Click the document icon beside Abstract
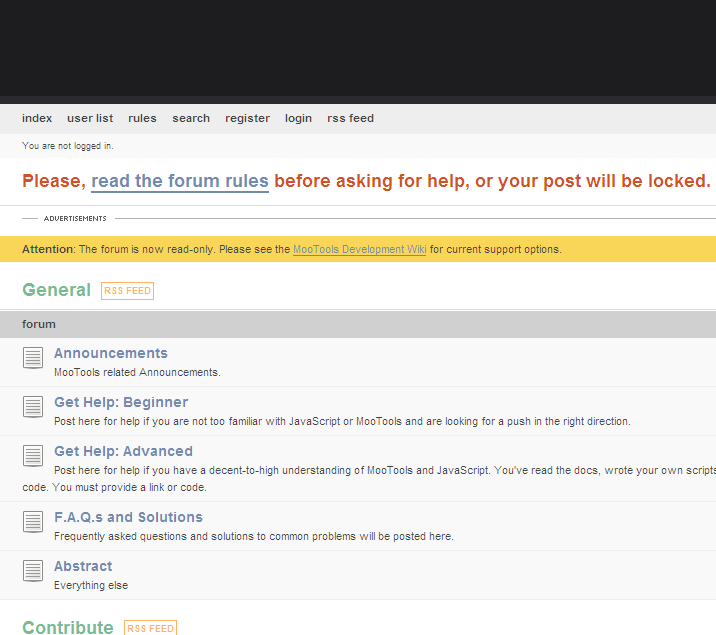Screen dimensions: 716x635 pyautogui.click(x=33, y=571)
